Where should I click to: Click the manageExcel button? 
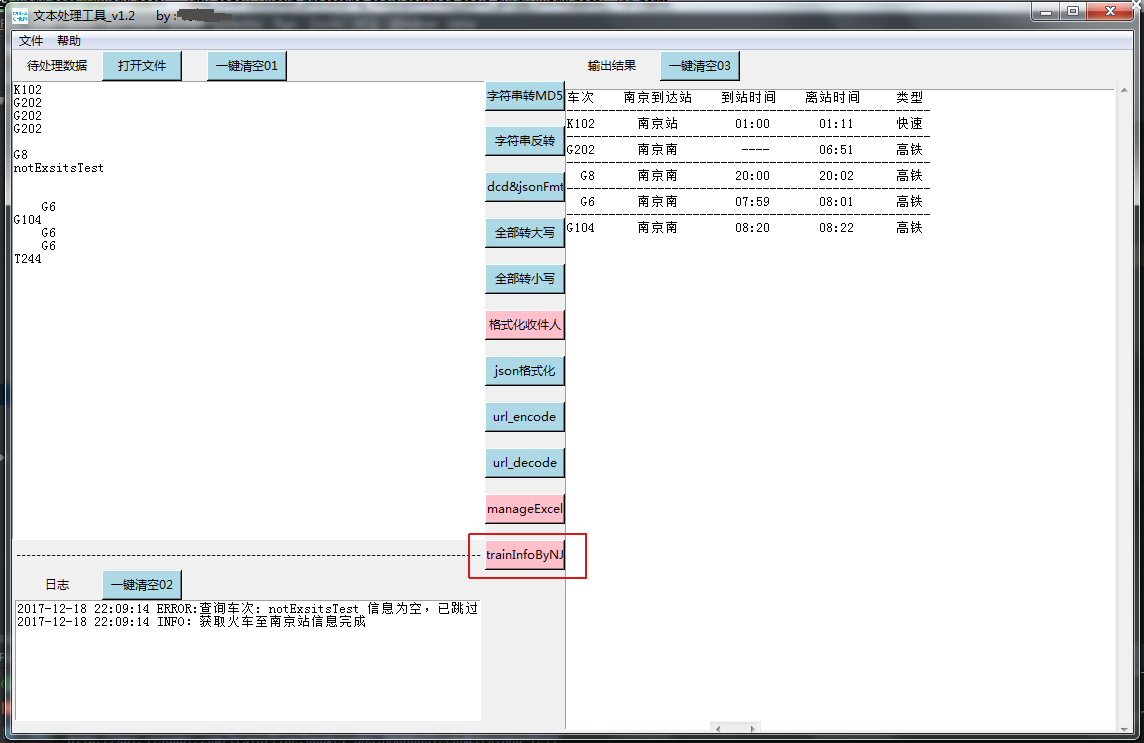coord(525,509)
